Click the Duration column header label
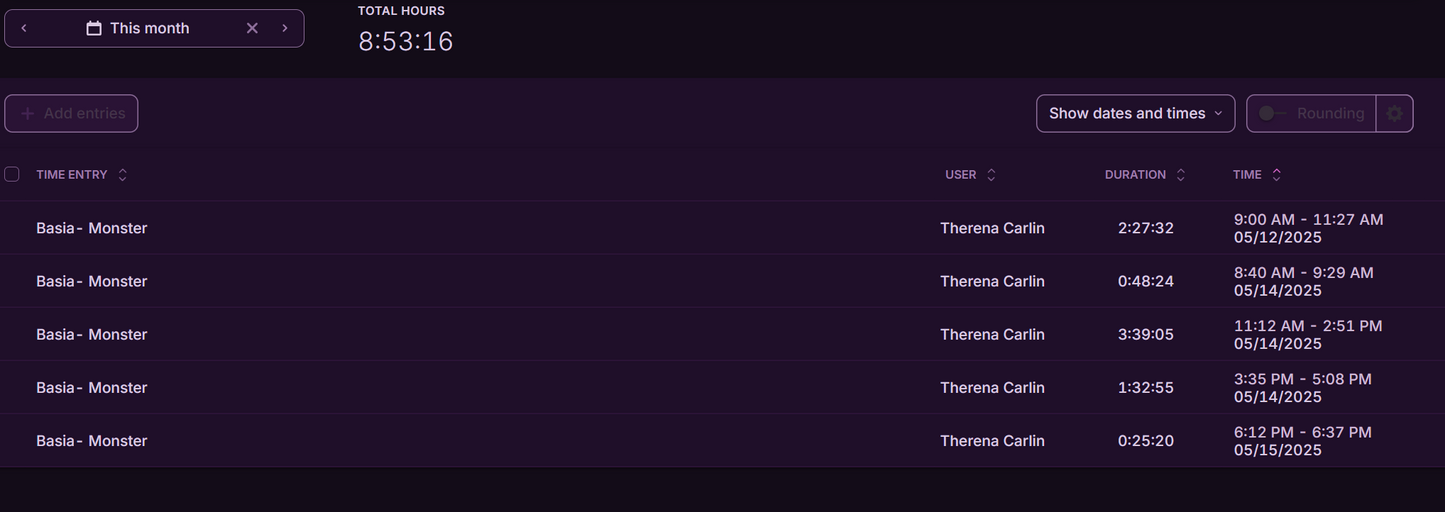Screen dimensions: 1445x512 coord(1135,175)
